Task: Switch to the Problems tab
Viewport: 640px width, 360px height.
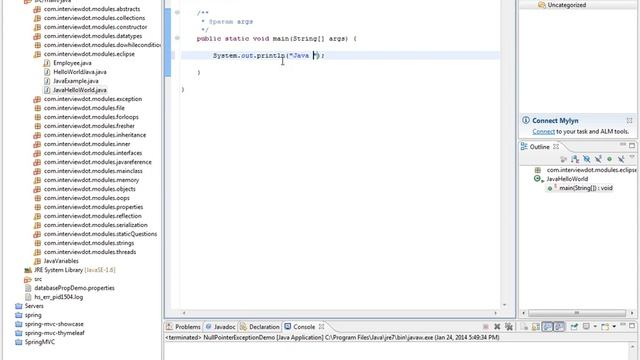Action: click(x=183, y=327)
